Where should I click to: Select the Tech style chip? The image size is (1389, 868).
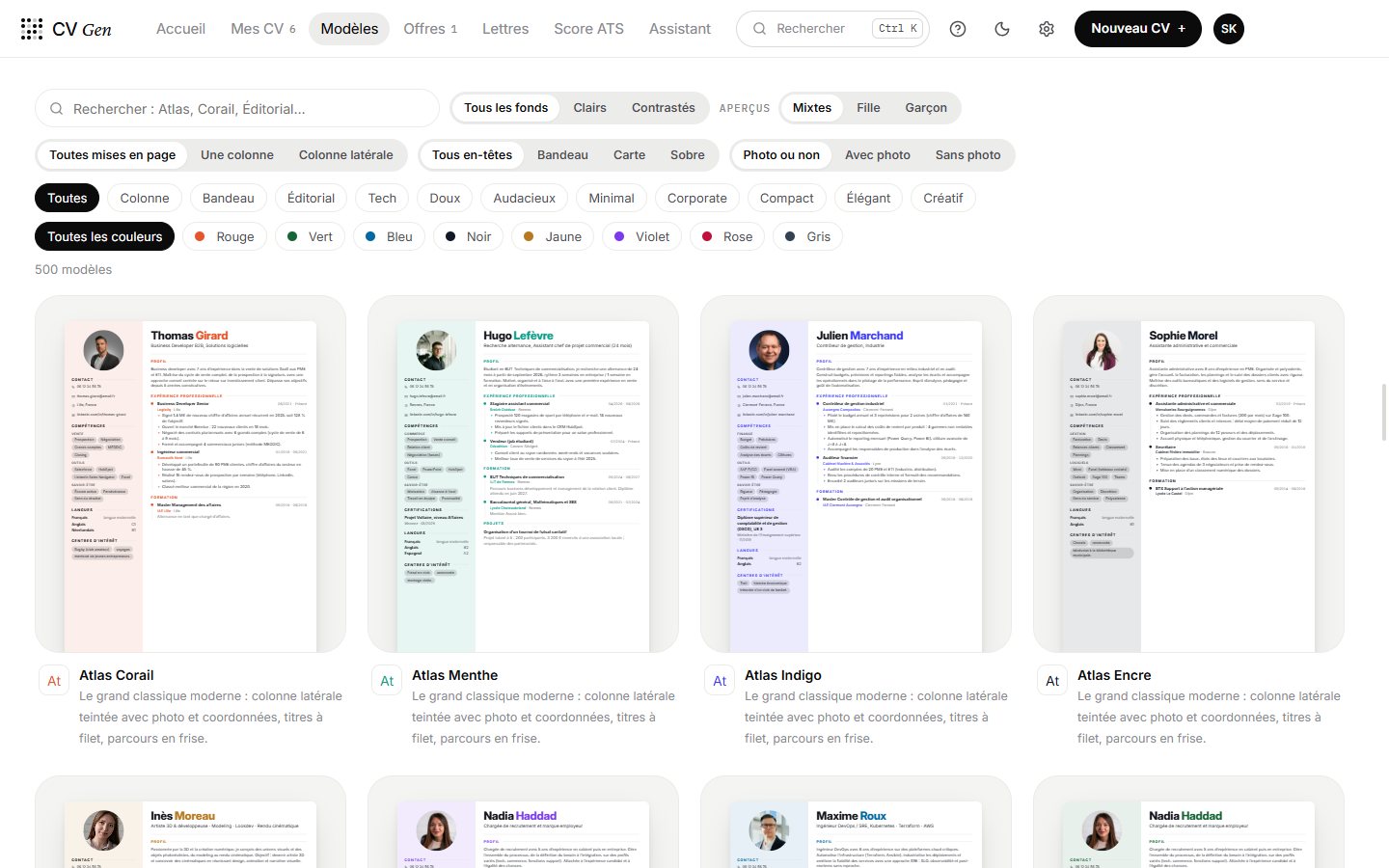[x=382, y=199]
